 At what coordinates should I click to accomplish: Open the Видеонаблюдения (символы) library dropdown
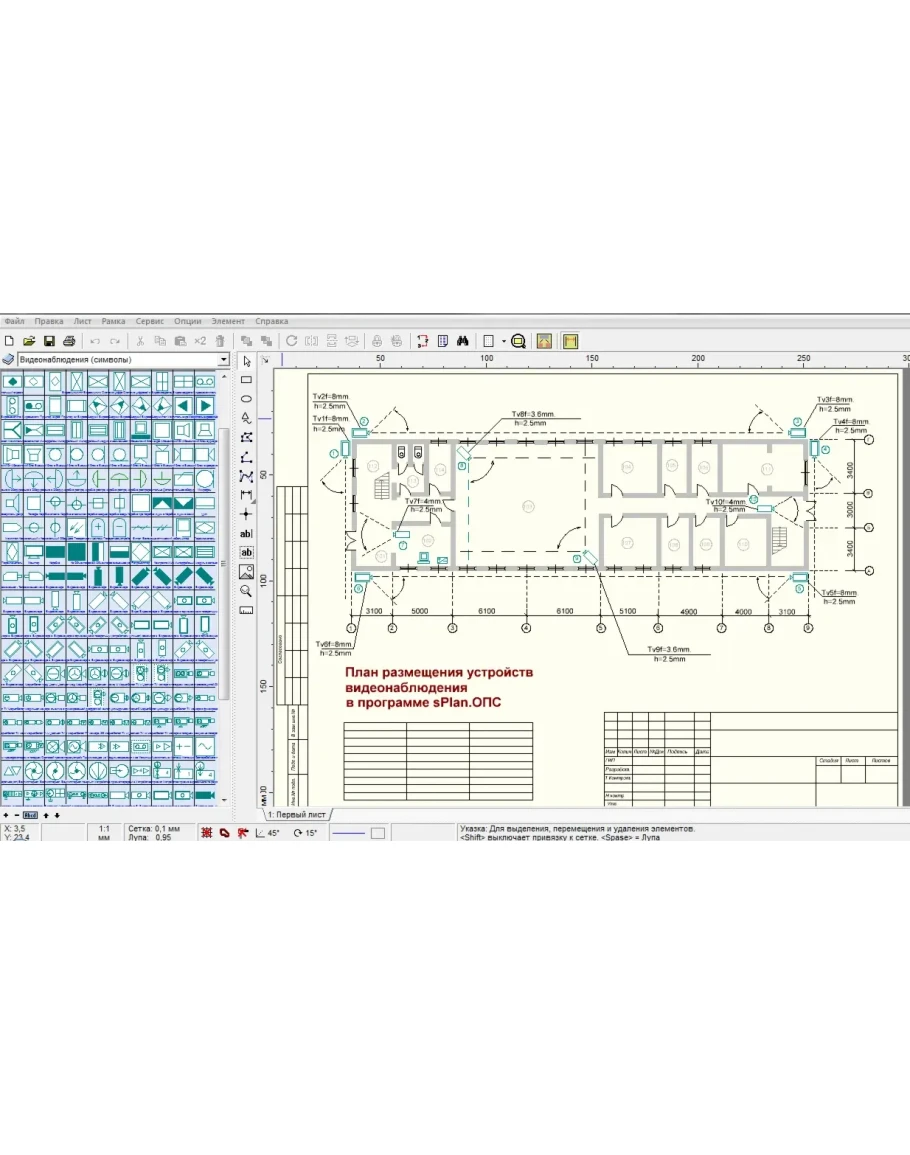[223, 359]
